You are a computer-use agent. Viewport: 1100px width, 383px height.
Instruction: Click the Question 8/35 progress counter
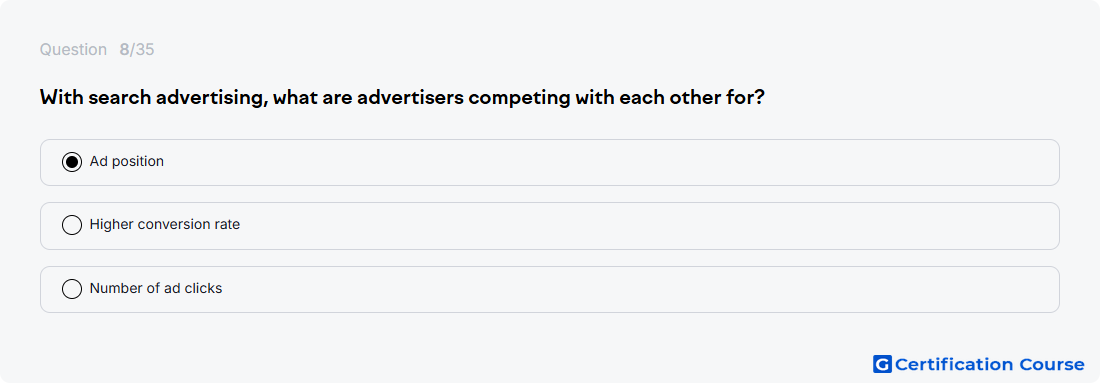(97, 50)
